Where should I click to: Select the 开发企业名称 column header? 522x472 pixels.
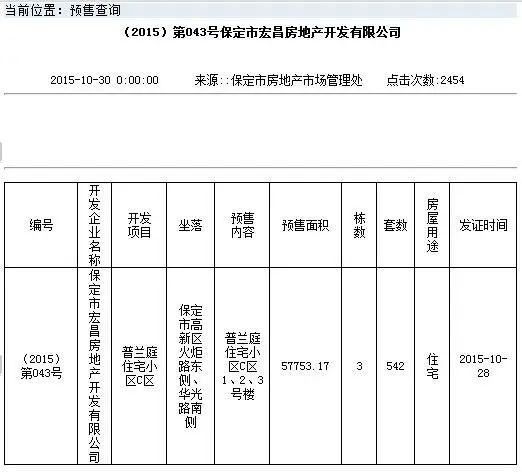(x=94, y=225)
